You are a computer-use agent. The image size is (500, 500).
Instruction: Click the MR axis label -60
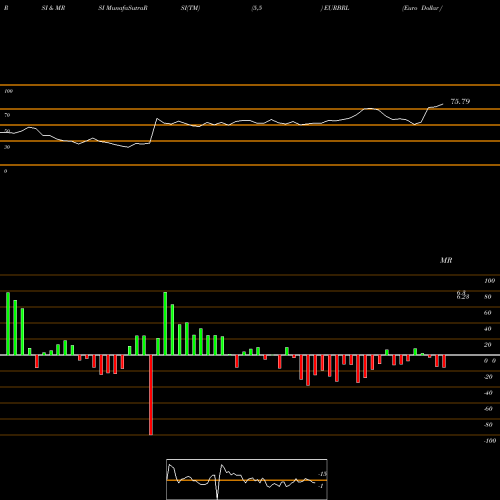pyautogui.click(x=488, y=409)
